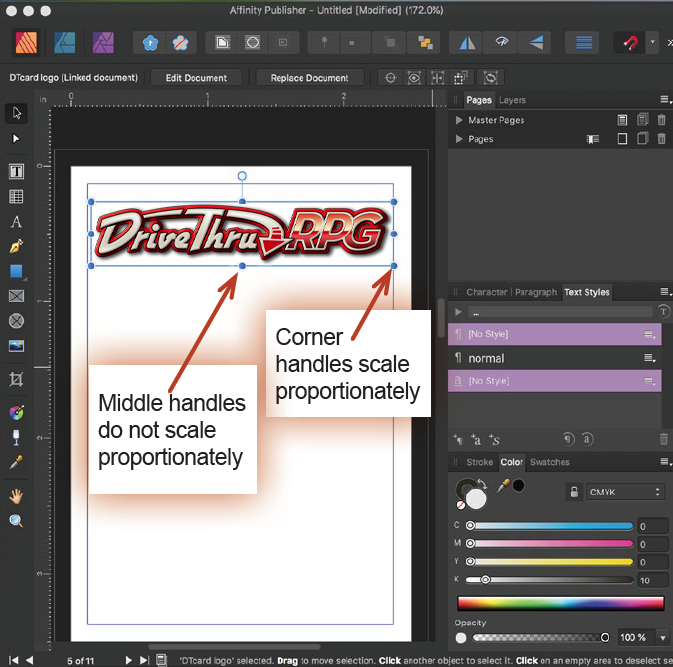Activate the Vector Crop tool

click(16, 379)
